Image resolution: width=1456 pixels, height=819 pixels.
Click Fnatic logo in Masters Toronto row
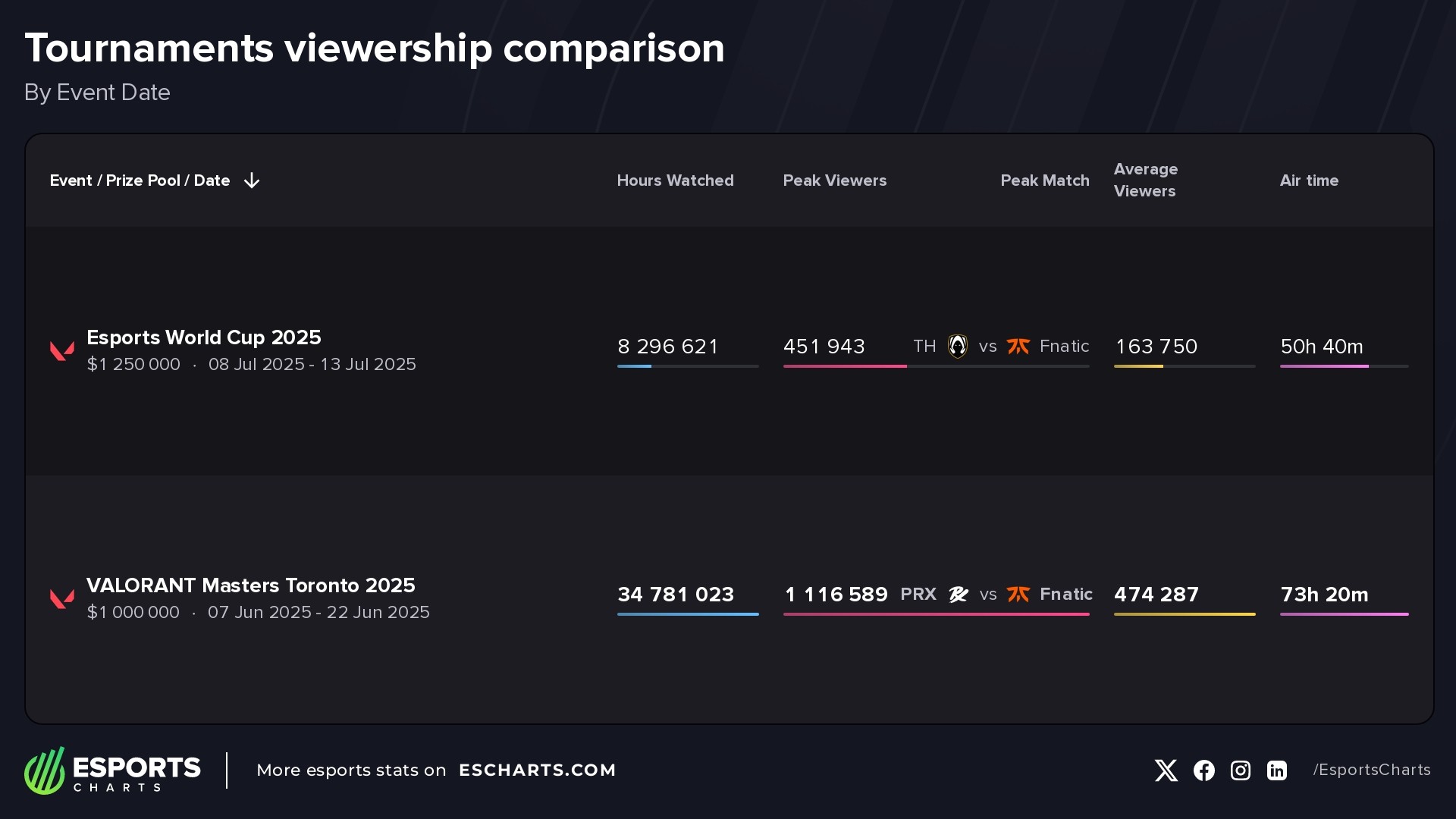click(x=1018, y=595)
